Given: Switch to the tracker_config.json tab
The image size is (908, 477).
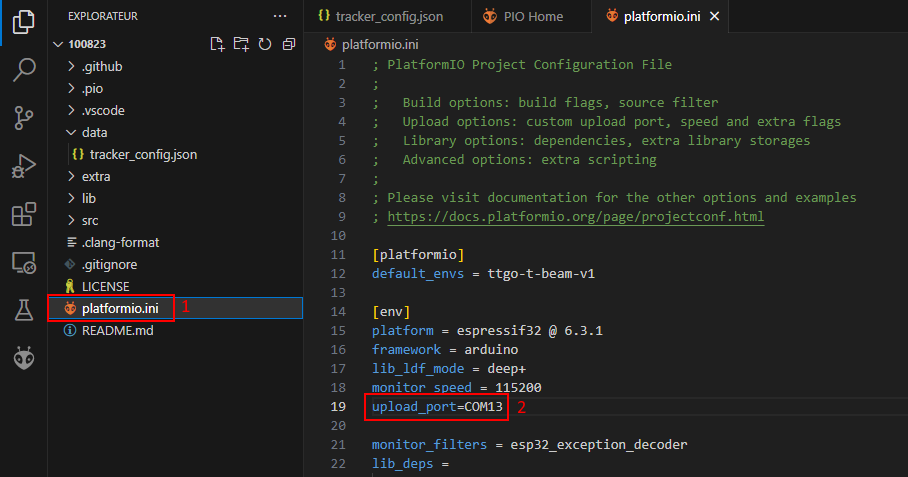Looking at the screenshot, I should click(381, 16).
